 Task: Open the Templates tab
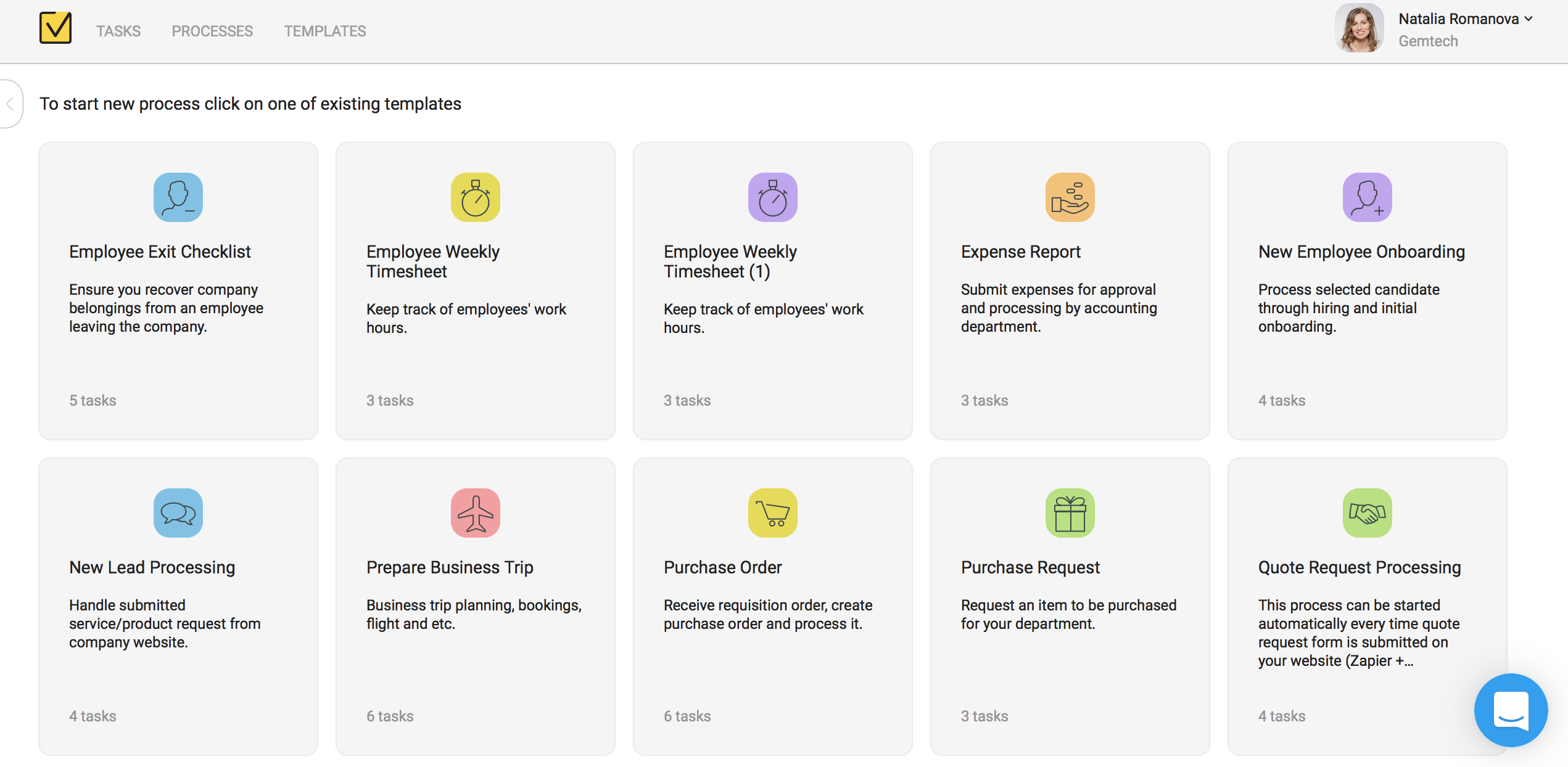(x=325, y=31)
